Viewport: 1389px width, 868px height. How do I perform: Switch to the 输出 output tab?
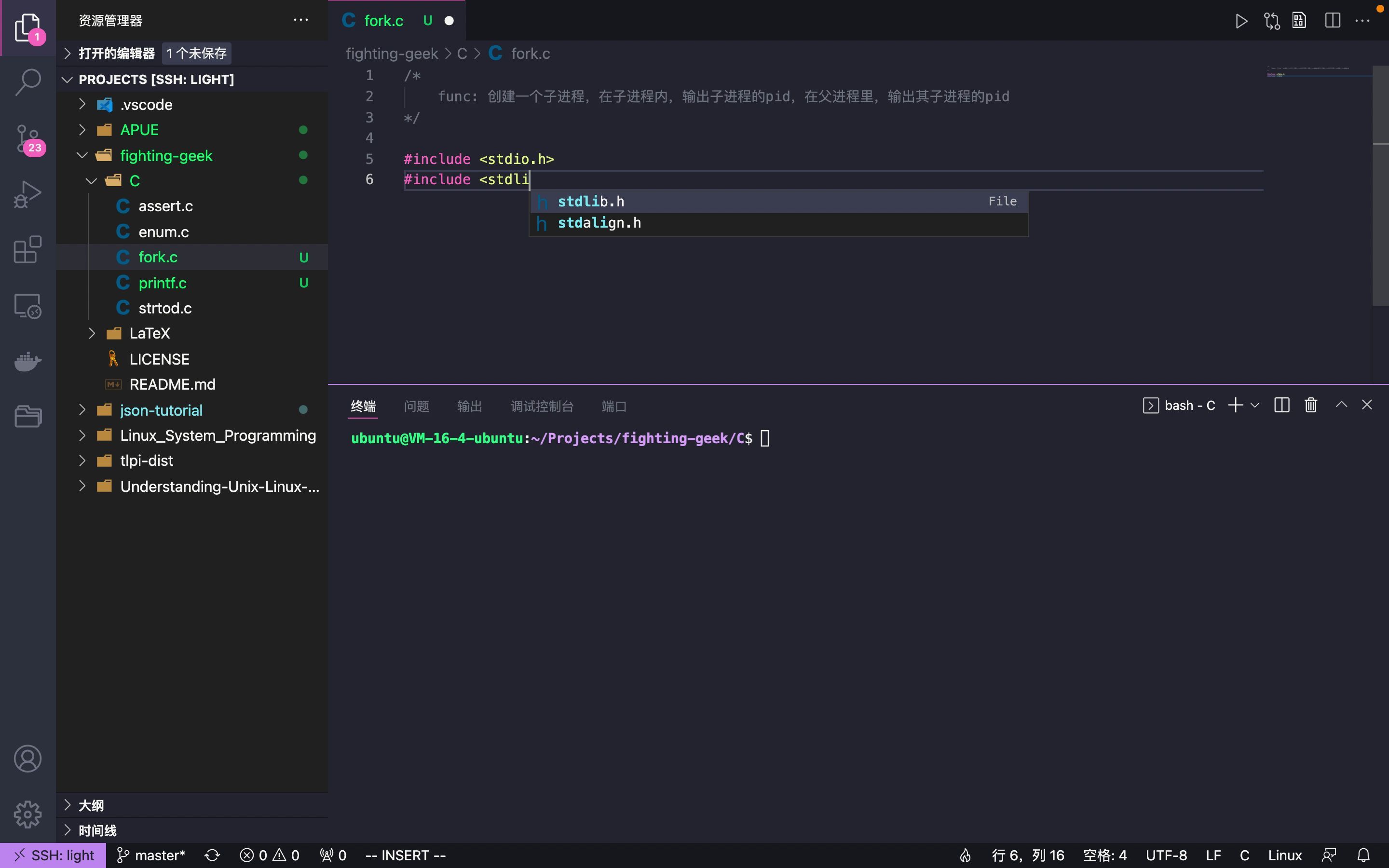pyautogui.click(x=469, y=407)
